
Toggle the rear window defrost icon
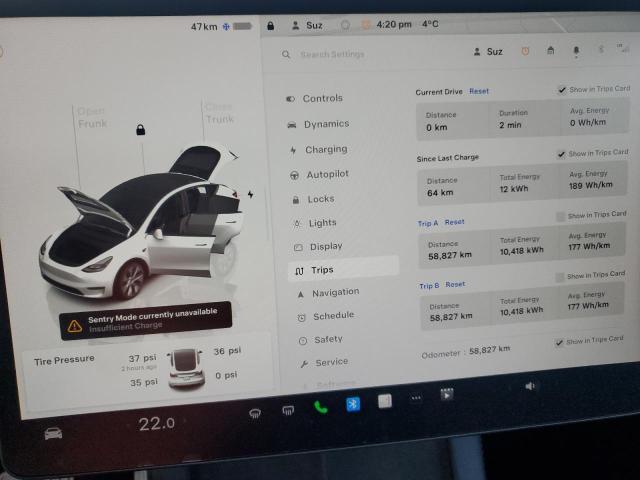[288, 410]
